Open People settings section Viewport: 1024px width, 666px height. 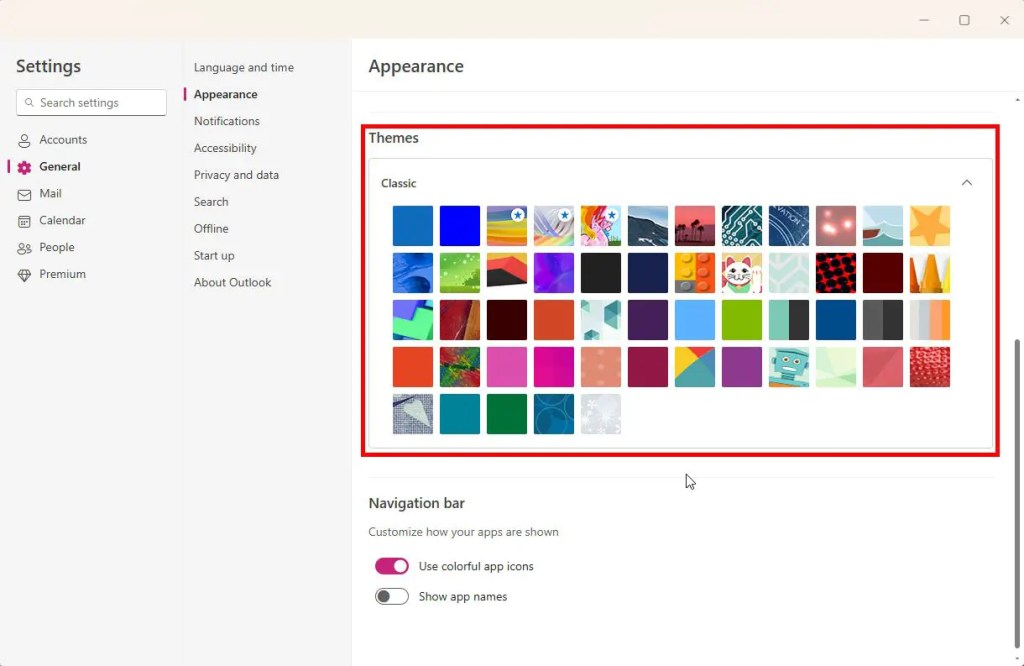(x=46, y=247)
